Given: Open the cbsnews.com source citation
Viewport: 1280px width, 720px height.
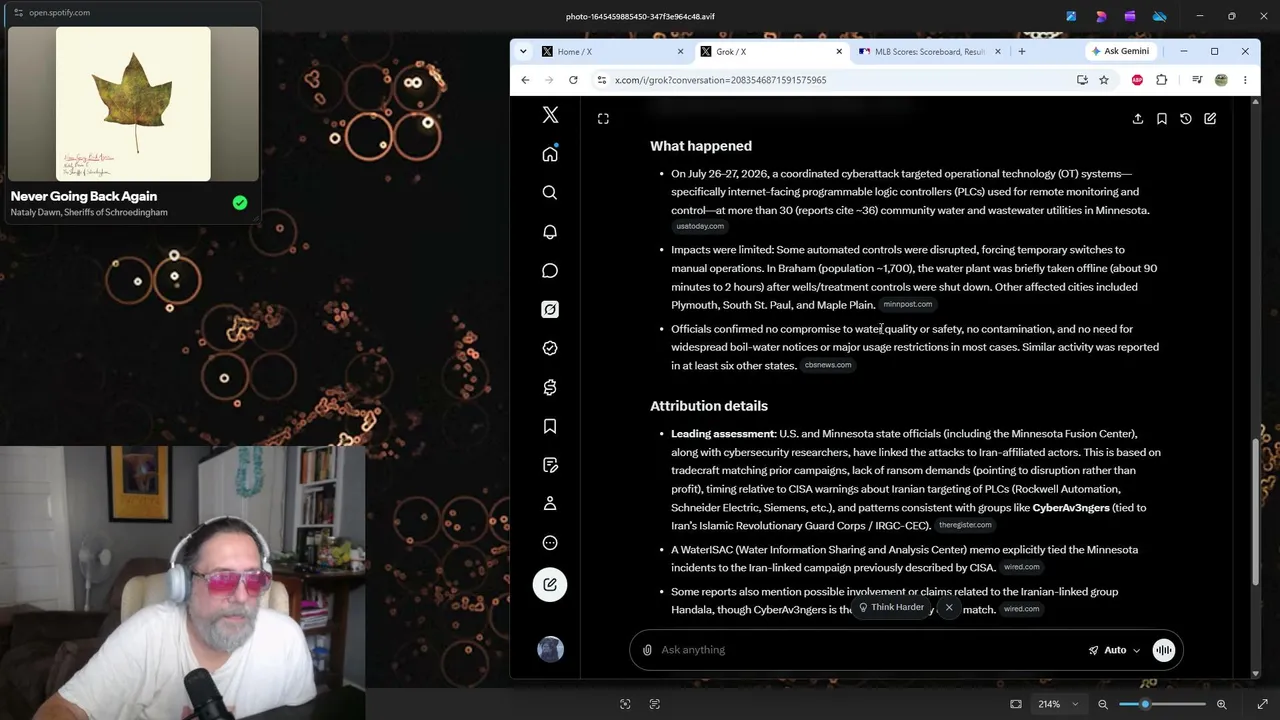Looking at the screenshot, I should pos(828,365).
